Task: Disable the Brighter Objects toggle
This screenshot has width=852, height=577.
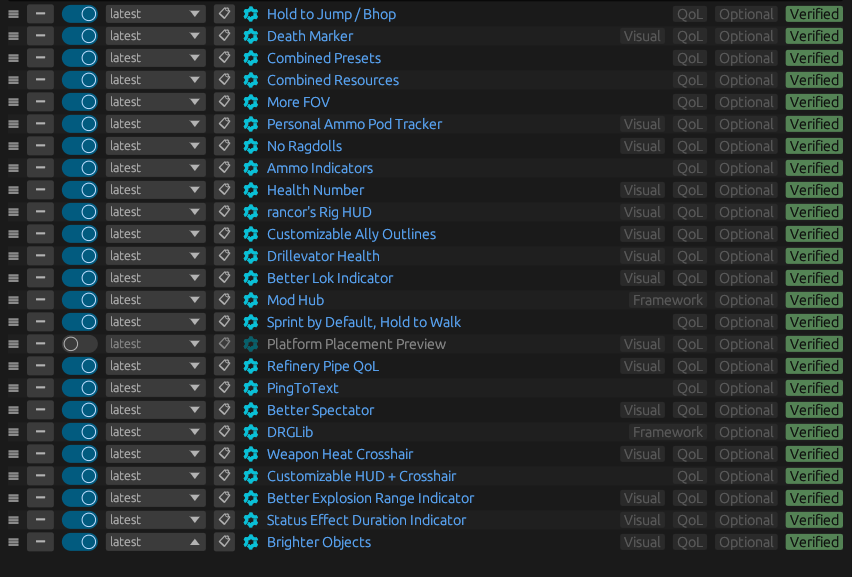Action: click(x=79, y=542)
